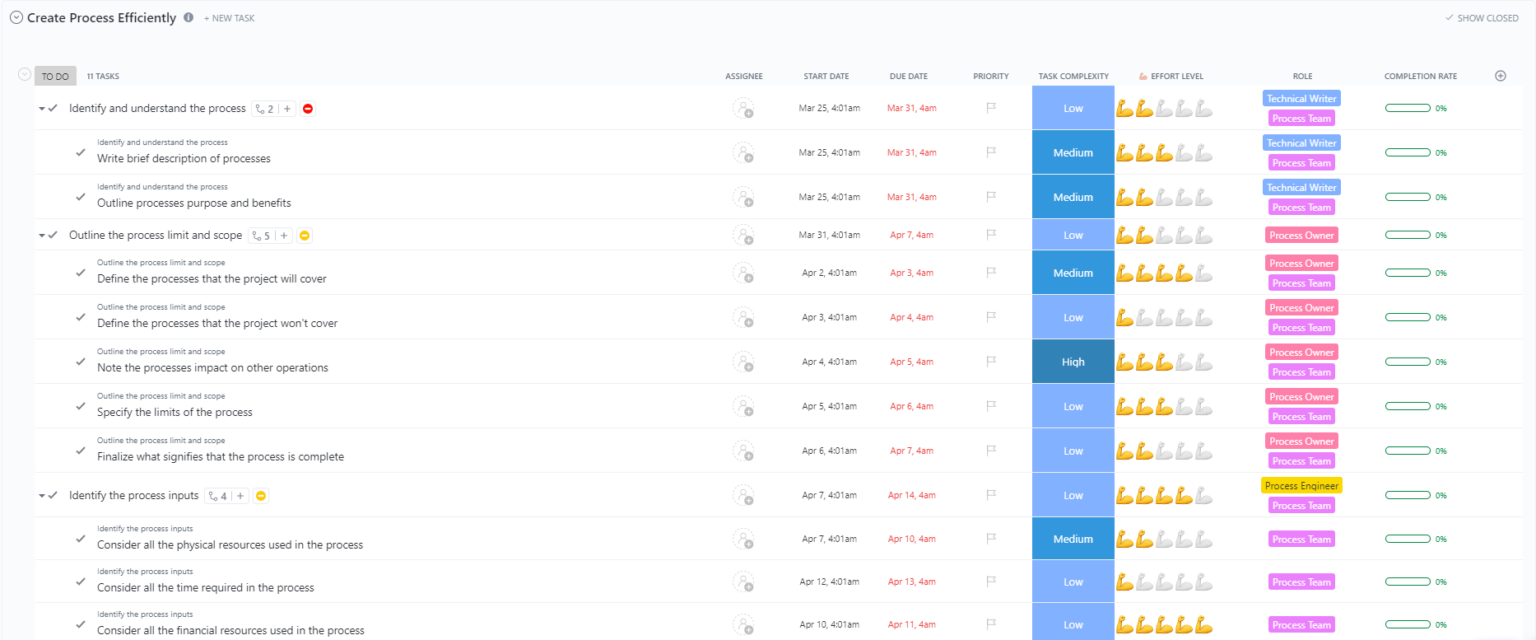Check off Define processes project won't cover
This screenshot has height=640, width=1536.
(81, 317)
